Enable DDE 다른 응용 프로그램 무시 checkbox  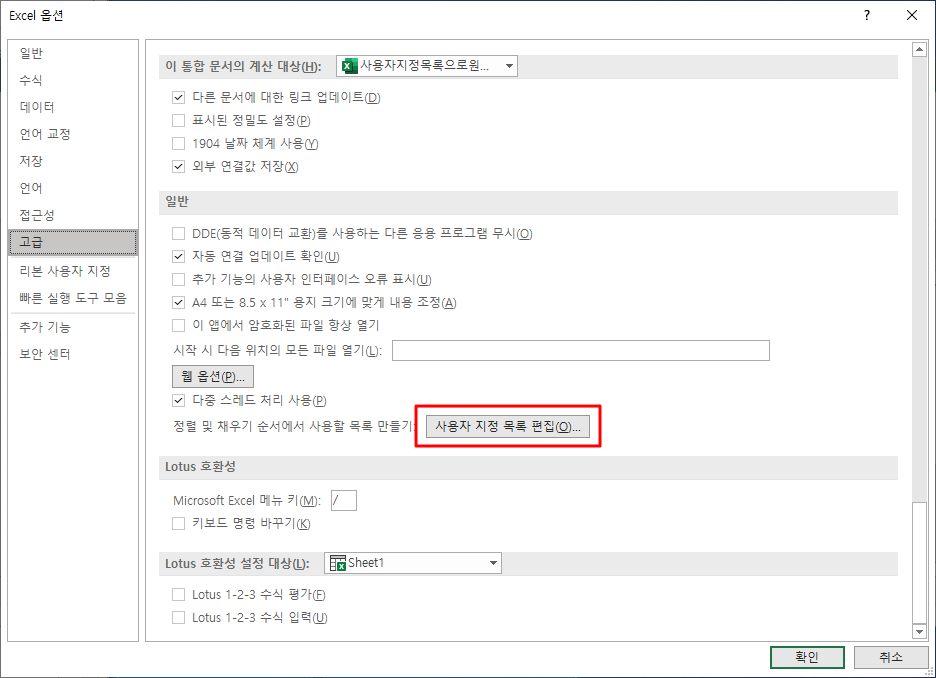[178, 233]
